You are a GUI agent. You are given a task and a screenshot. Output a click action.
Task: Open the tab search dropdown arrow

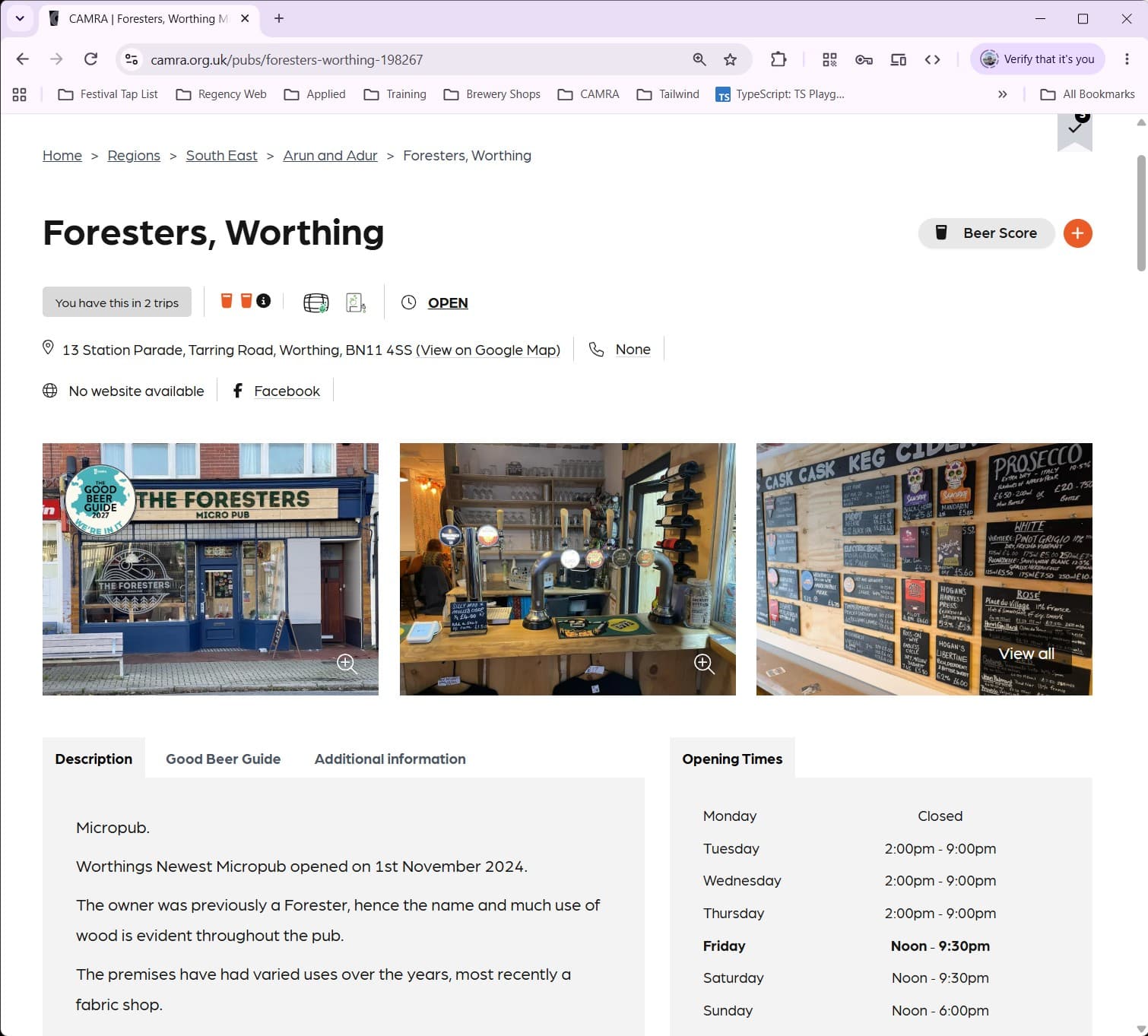click(20, 18)
